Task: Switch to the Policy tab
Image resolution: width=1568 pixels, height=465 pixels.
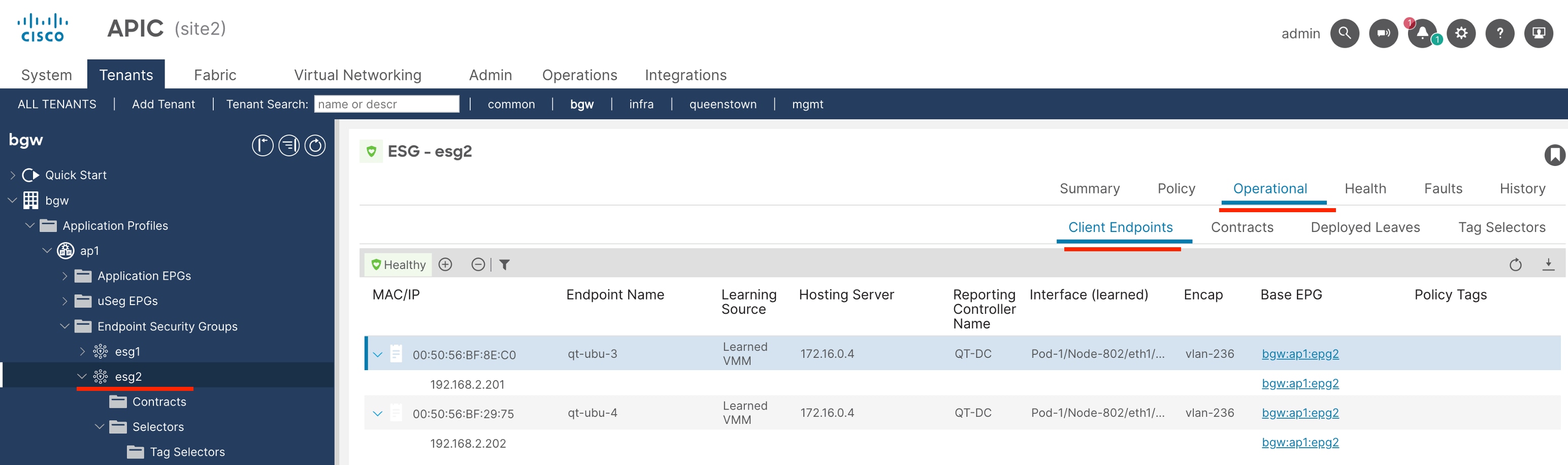Action: pos(1176,188)
